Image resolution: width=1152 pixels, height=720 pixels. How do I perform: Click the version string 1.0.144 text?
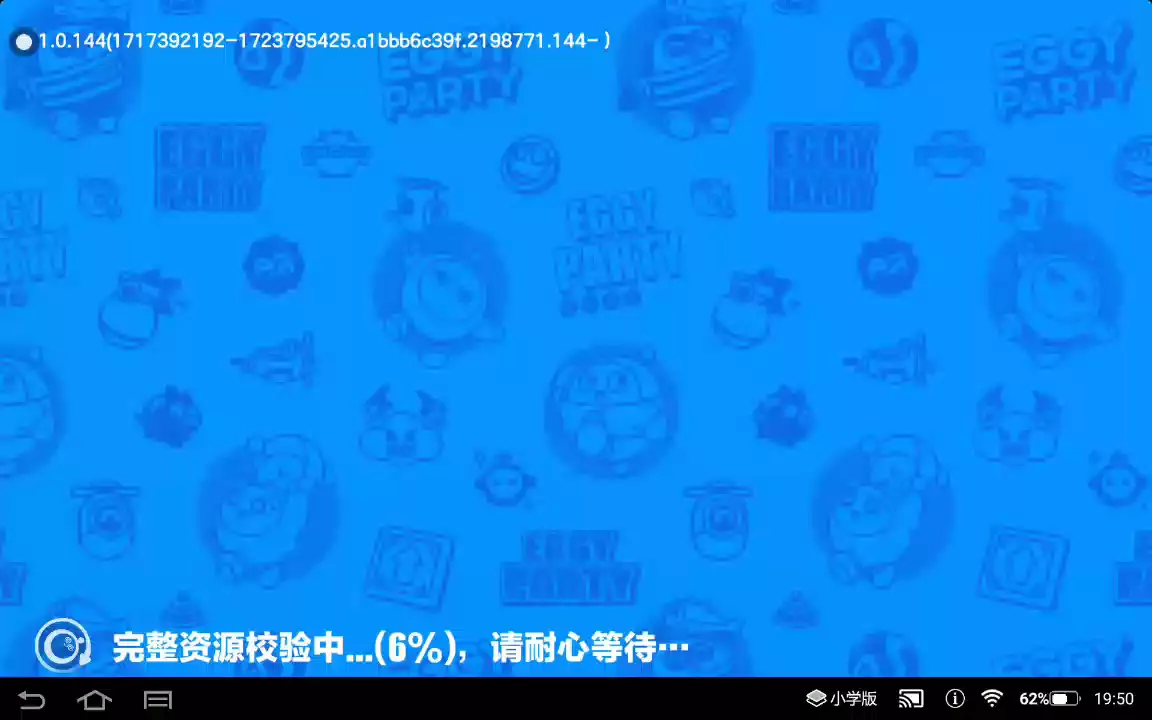[x=324, y=41]
